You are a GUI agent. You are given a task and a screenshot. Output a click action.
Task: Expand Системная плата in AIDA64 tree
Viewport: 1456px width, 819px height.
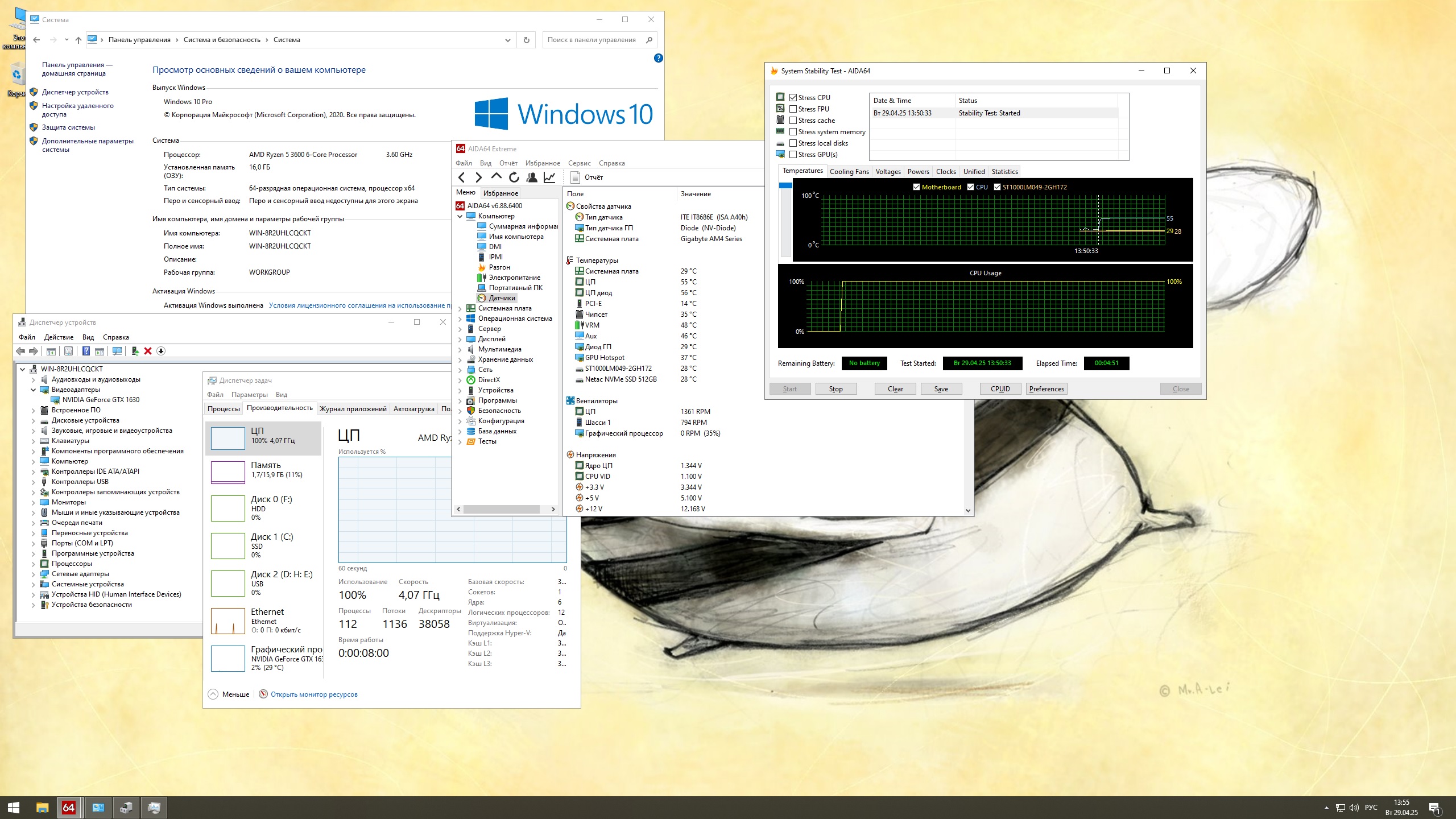pos(460,308)
